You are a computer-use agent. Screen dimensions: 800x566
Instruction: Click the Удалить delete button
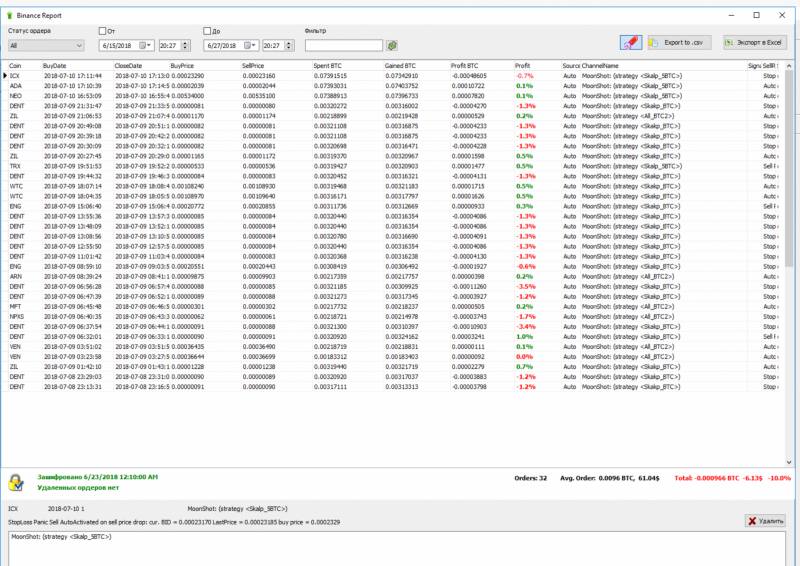point(765,521)
